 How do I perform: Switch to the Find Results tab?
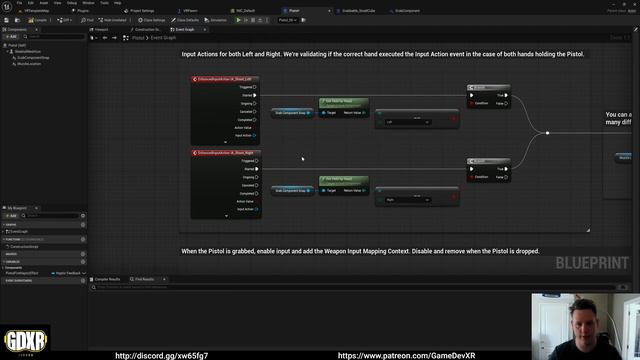coord(142,279)
